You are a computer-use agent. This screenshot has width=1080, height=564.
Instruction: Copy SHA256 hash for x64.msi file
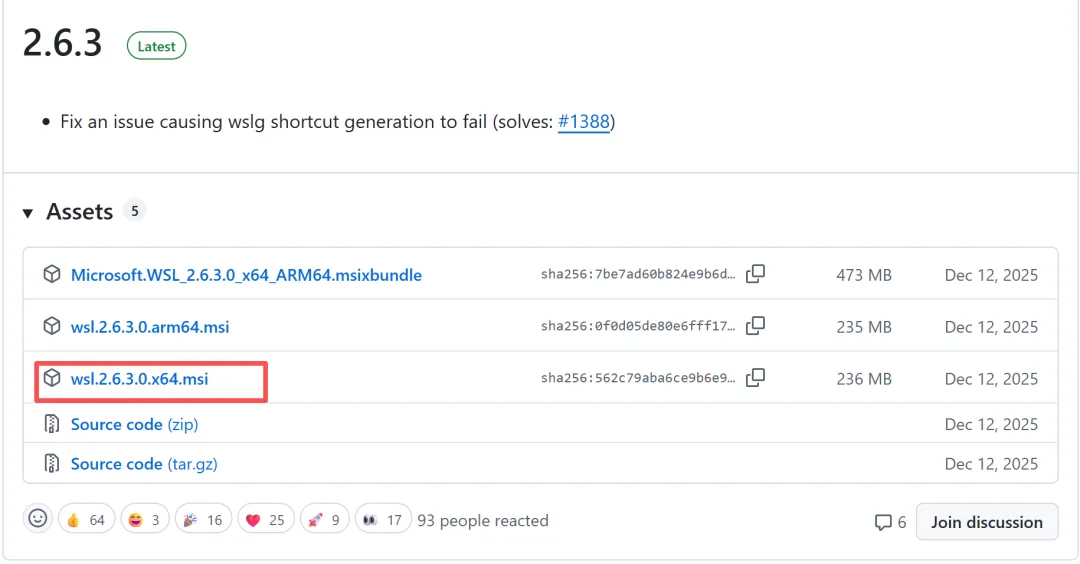point(756,378)
